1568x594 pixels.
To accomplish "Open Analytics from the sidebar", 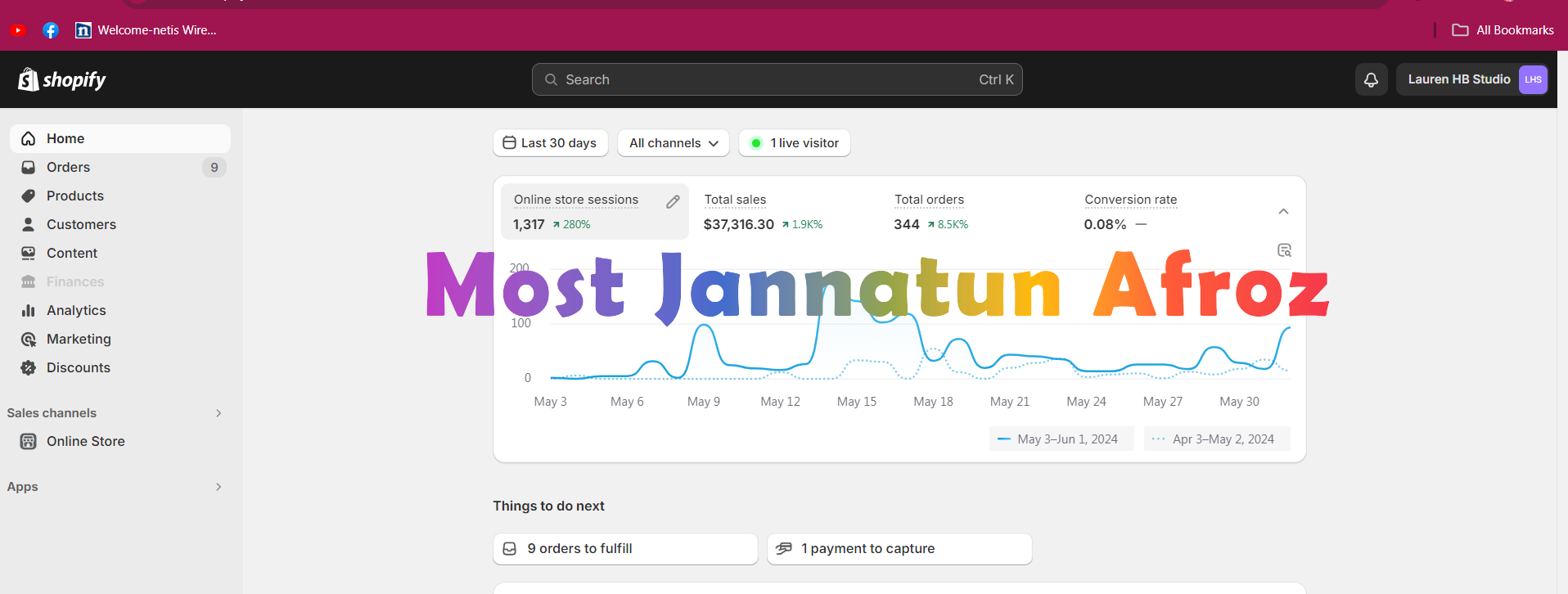I will [x=76, y=310].
